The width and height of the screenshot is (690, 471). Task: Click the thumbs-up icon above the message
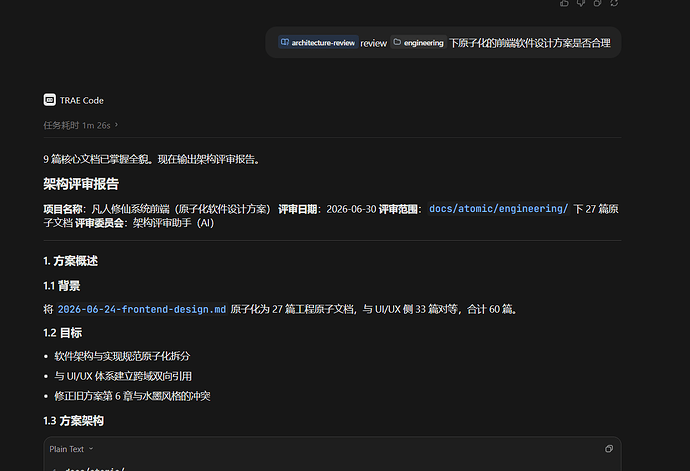click(564, 3)
